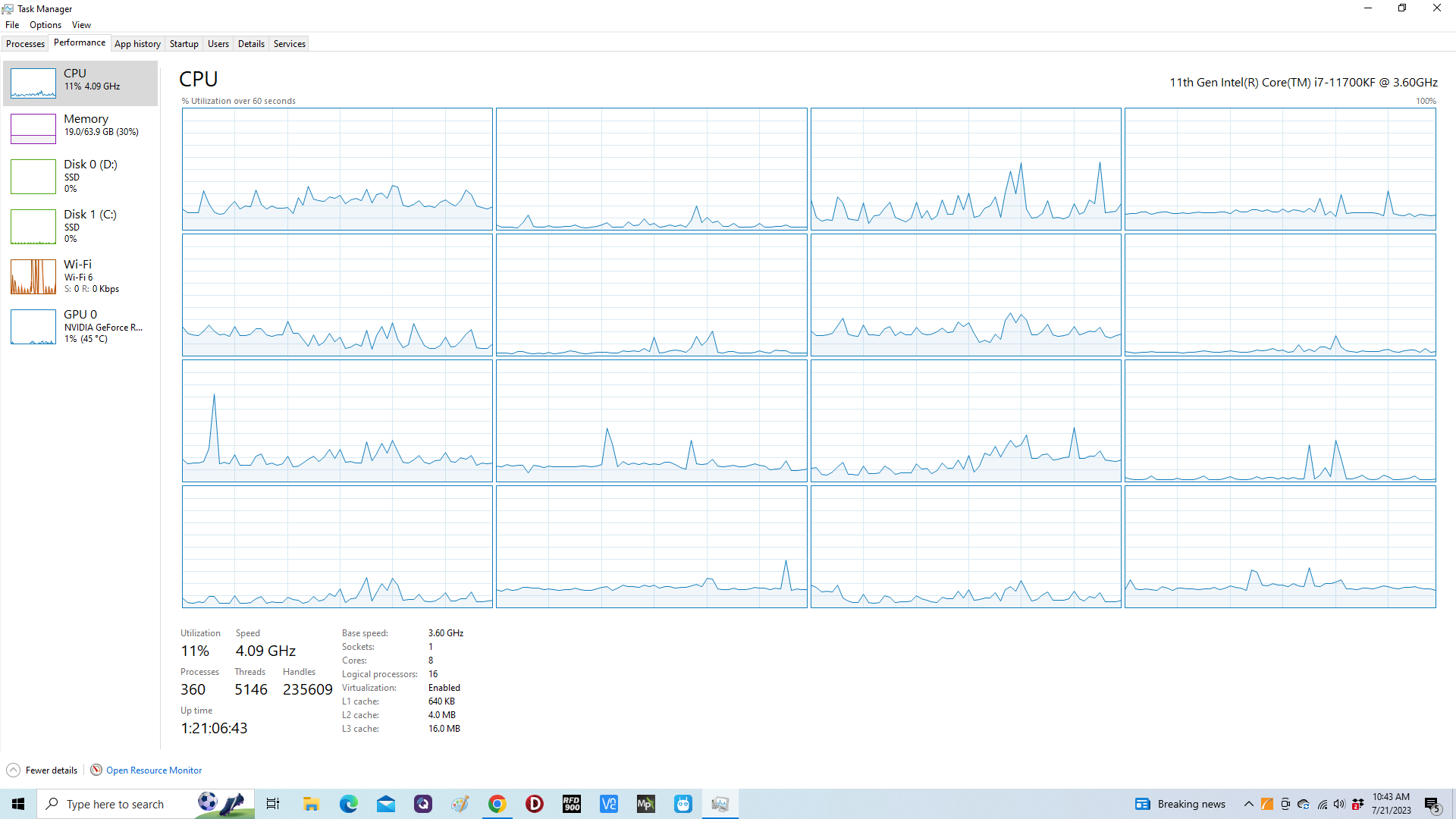Image resolution: width=1456 pixels, height=819 pixels.
Task: Collapse view with Fewer details chevron
Action: tap(13, 770)
